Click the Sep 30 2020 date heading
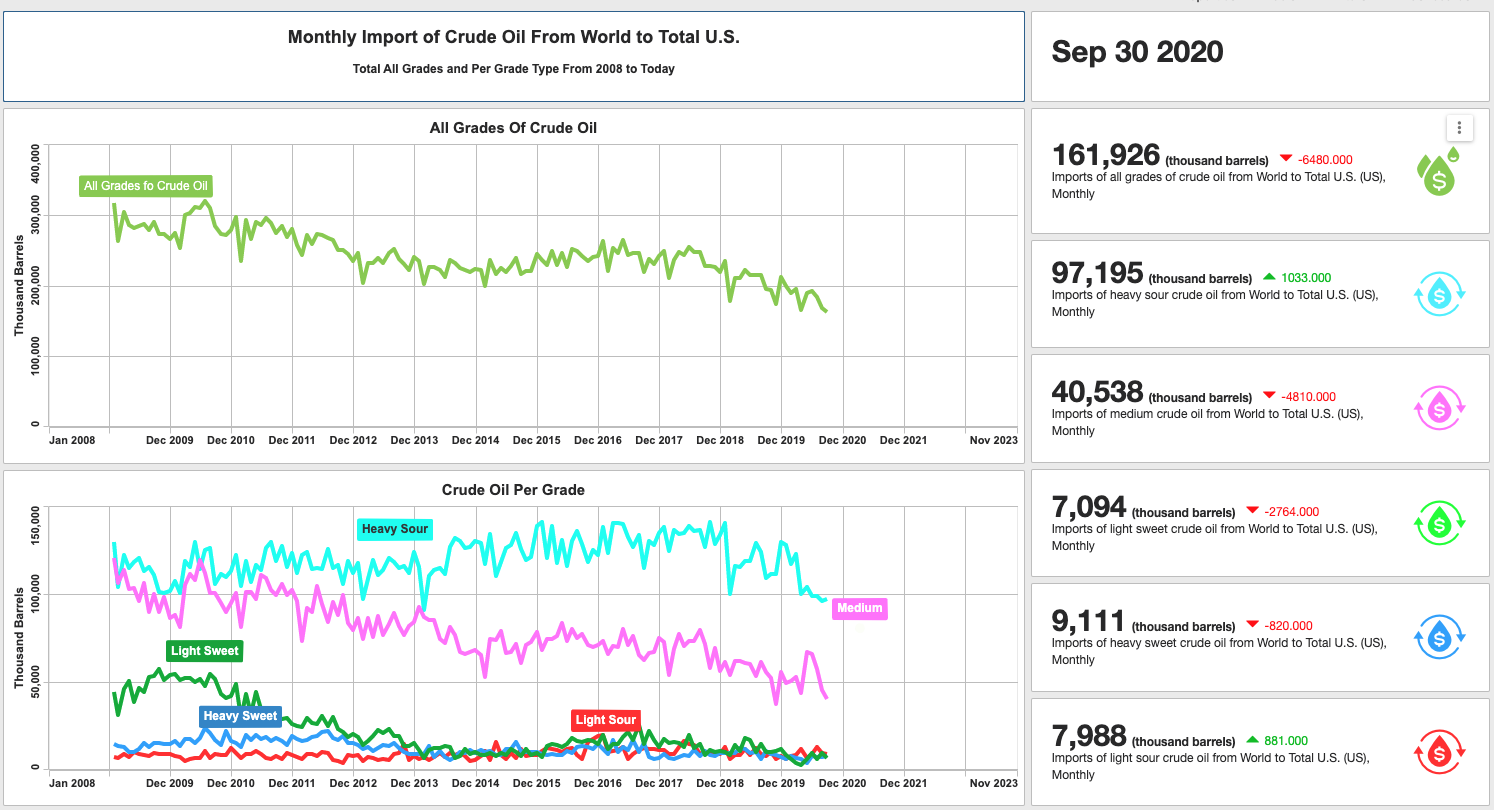 [1137, 52]
